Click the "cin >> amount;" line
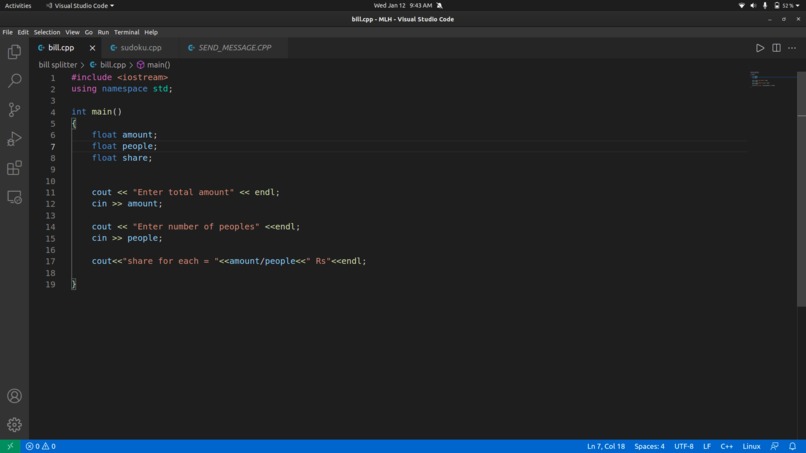The image size is (806, 453). click(127, 204)
